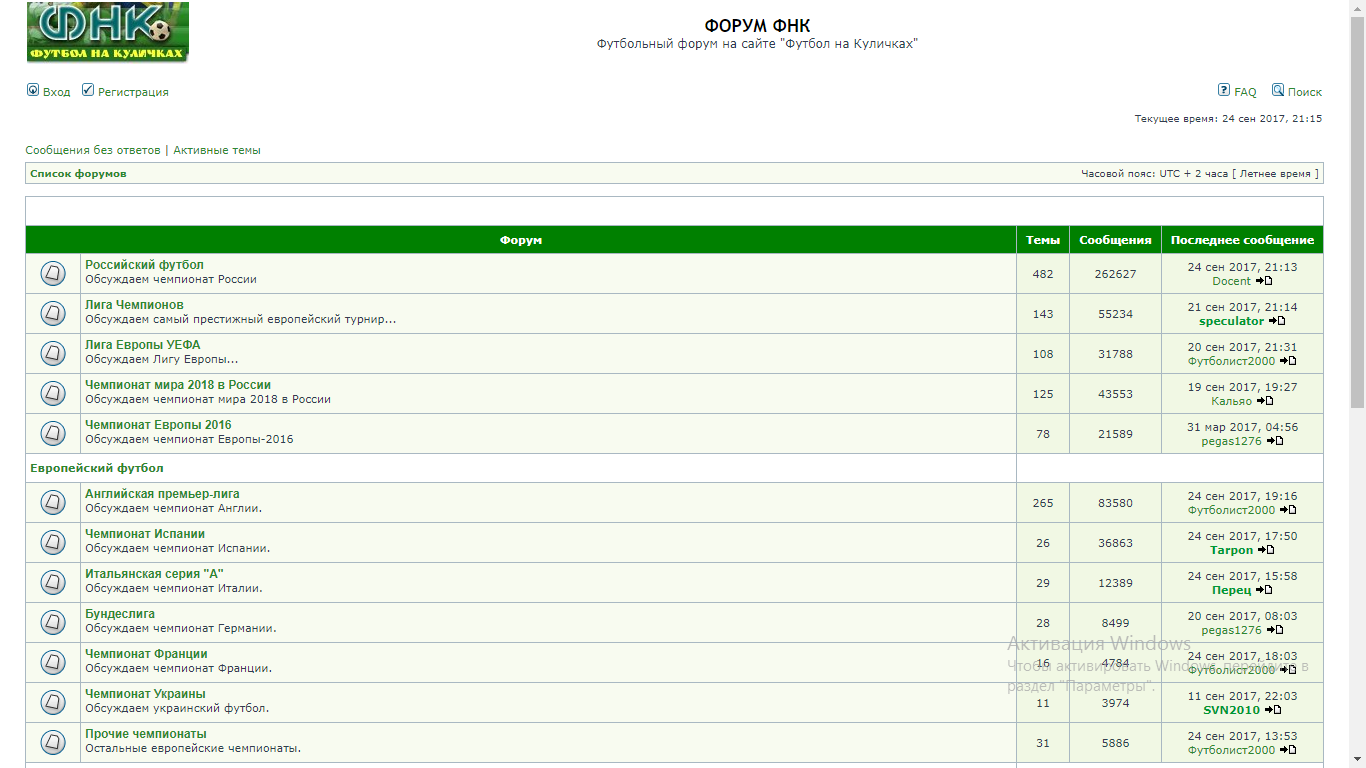Click forum icon beside Чемпионат мира 2018

pos(53,393)
